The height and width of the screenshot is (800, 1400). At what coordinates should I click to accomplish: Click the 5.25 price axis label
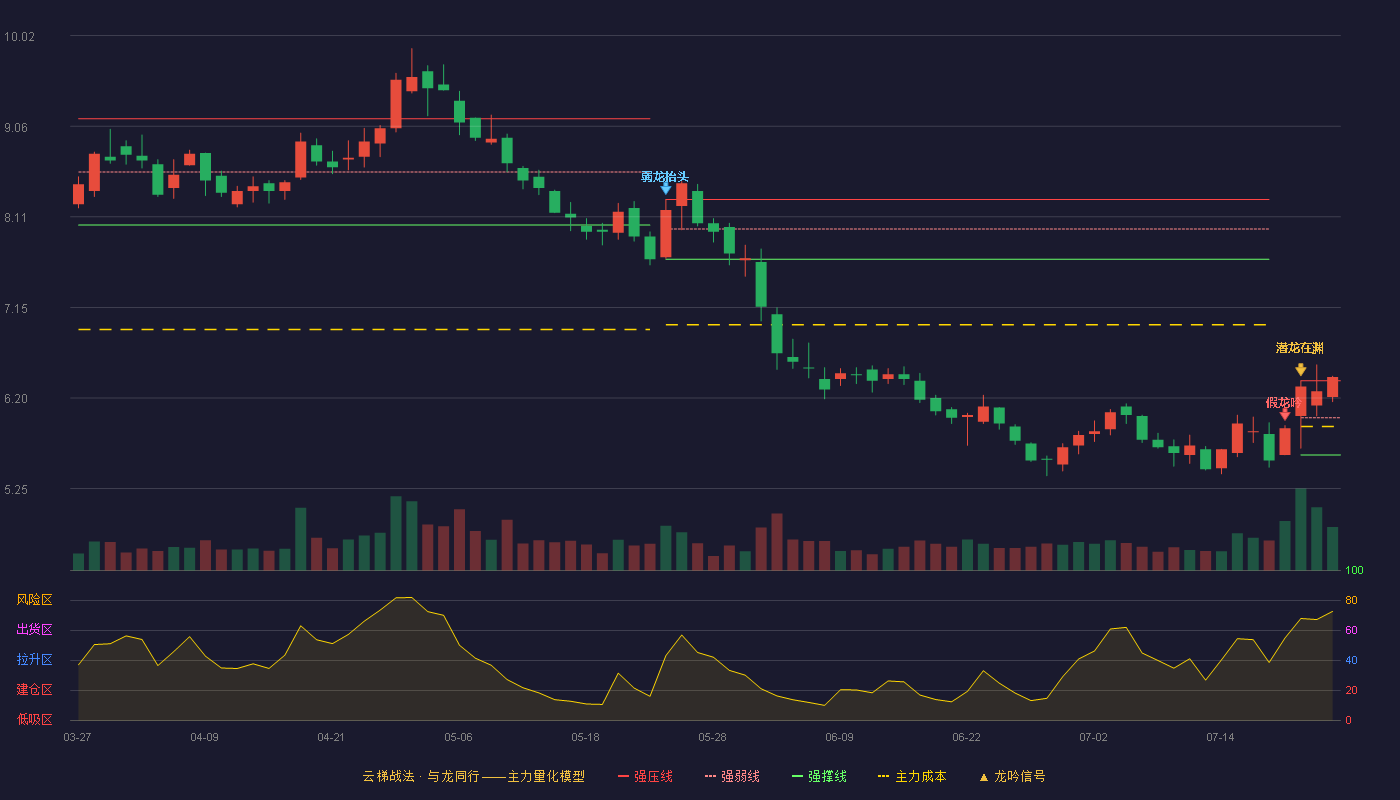coord(16,490)
